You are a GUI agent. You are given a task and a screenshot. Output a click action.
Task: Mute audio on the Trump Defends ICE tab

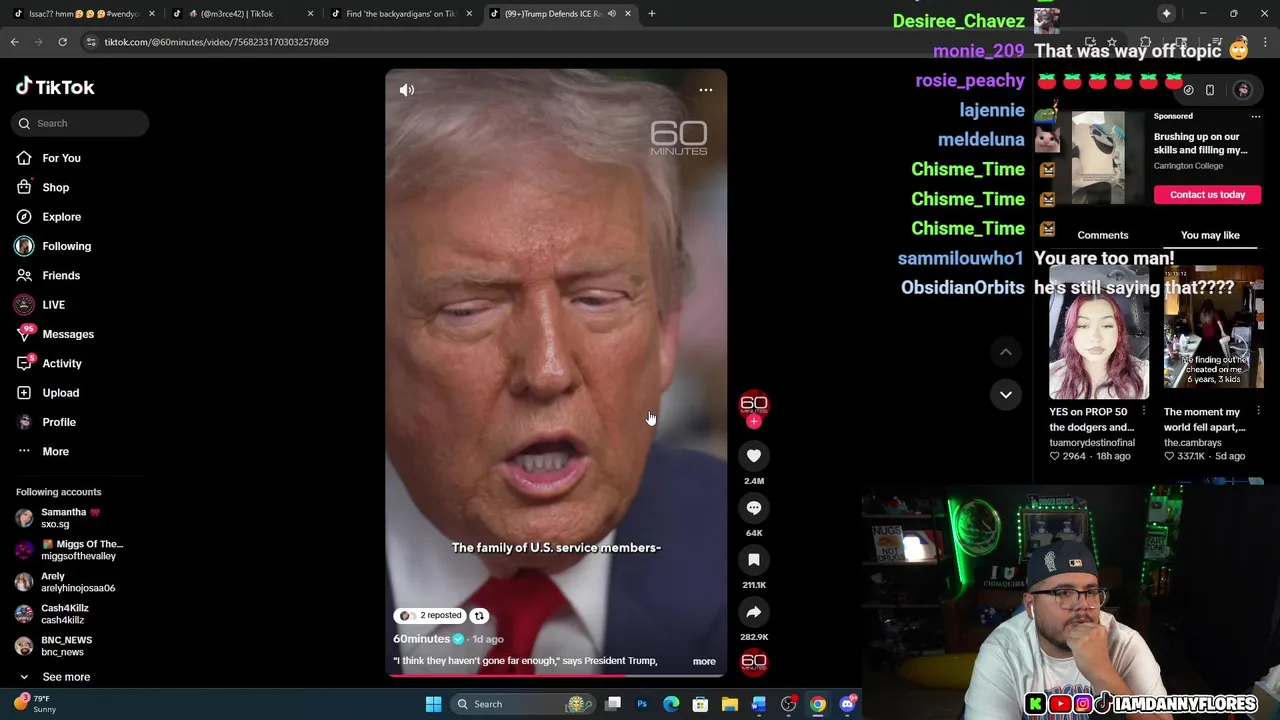click(611, 14)
